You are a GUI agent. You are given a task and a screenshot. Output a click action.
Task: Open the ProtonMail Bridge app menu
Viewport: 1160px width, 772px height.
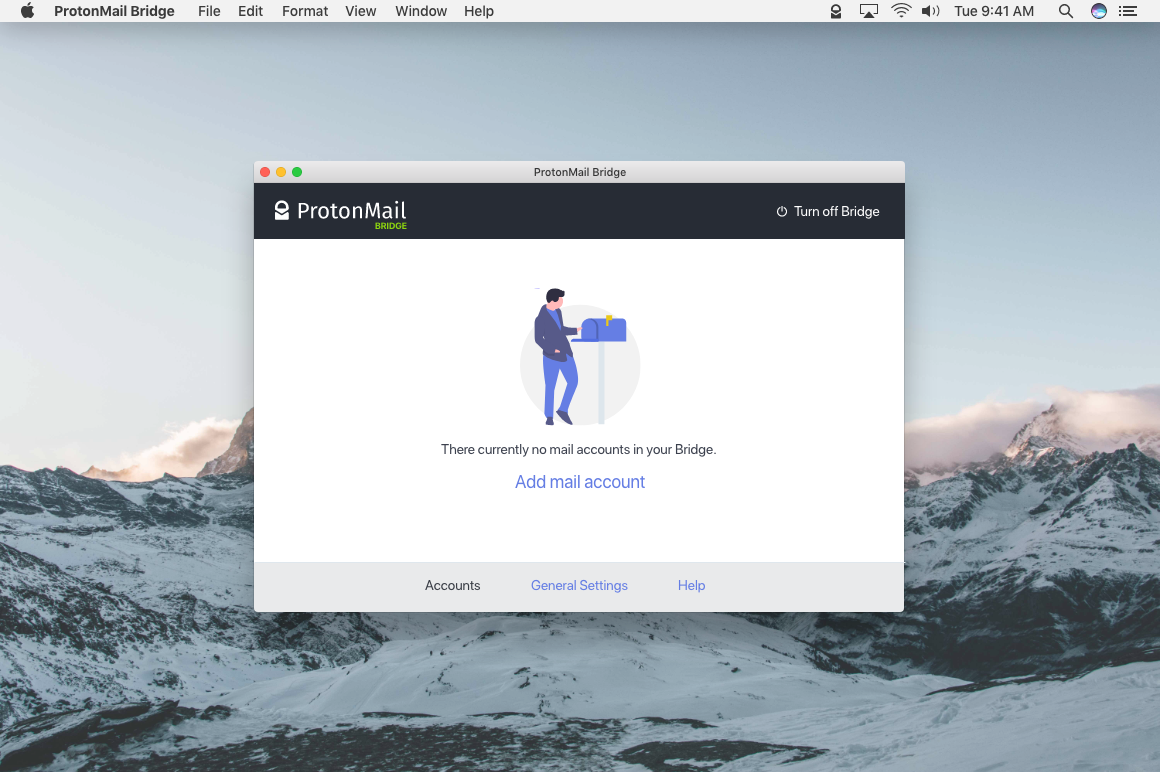[114, 11]
